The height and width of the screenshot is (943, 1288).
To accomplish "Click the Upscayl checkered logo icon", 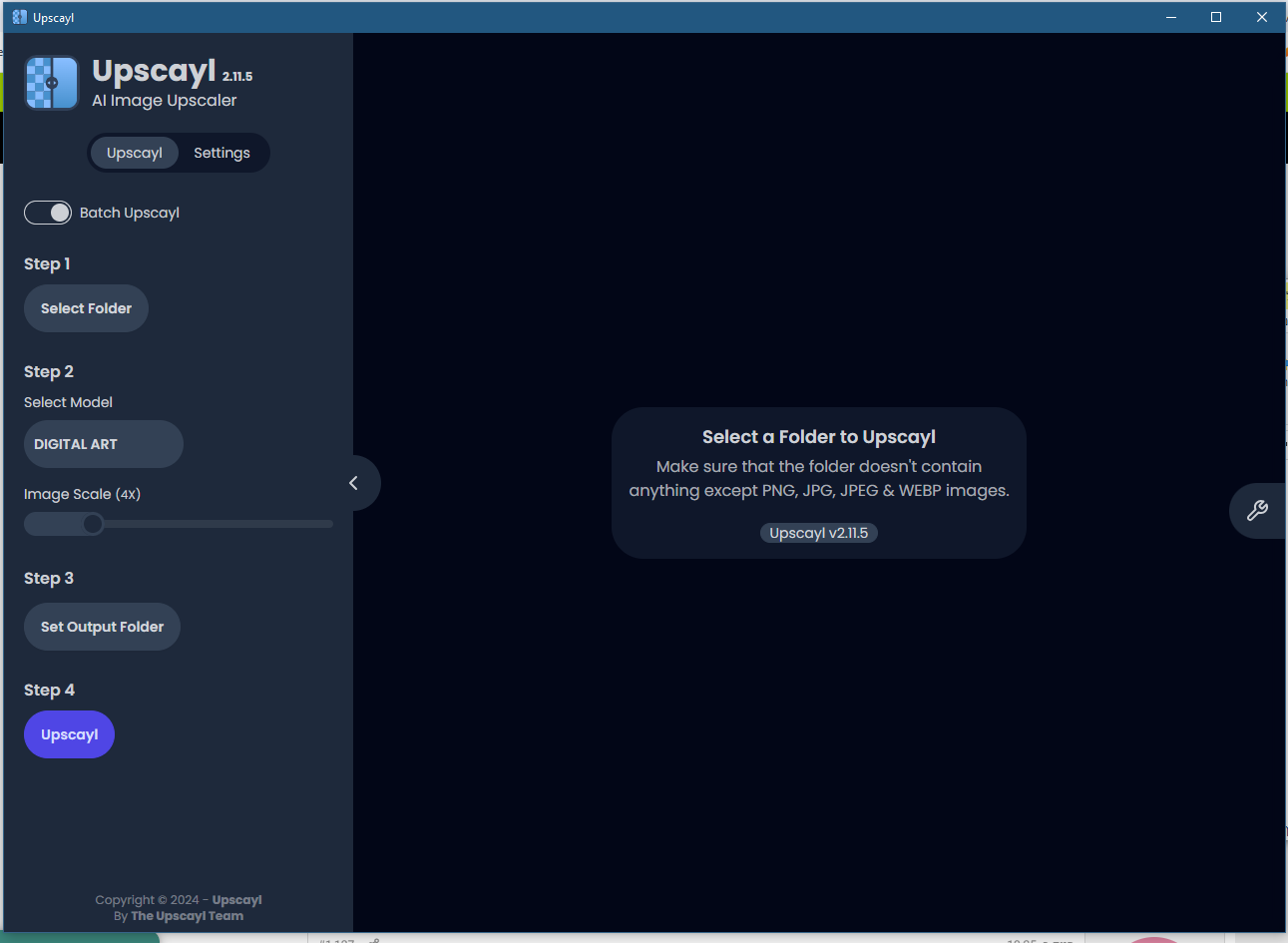I will tap(52, 83).
